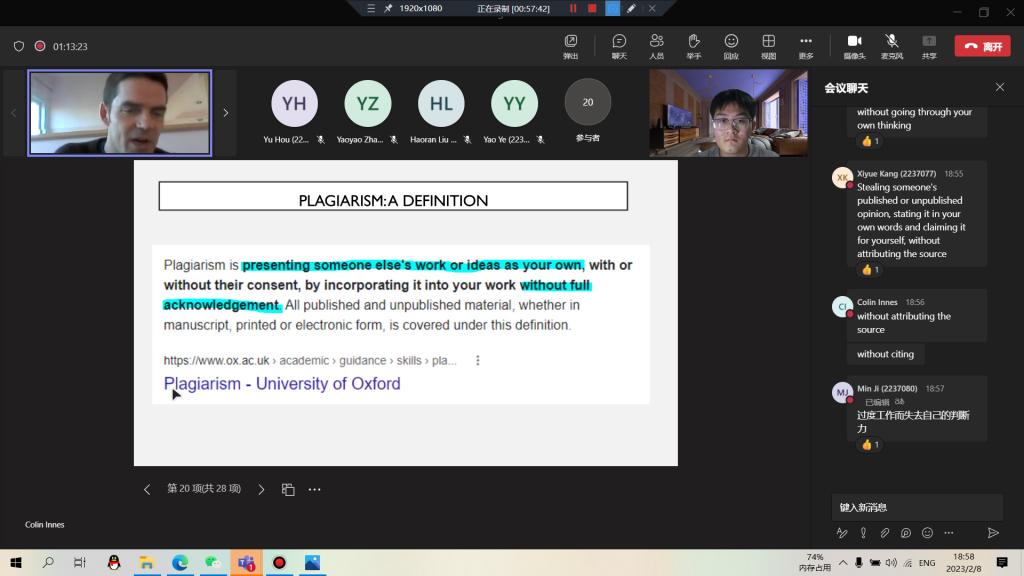
Task: Click the 键入新消息 message input box
Action: point(915,507)
